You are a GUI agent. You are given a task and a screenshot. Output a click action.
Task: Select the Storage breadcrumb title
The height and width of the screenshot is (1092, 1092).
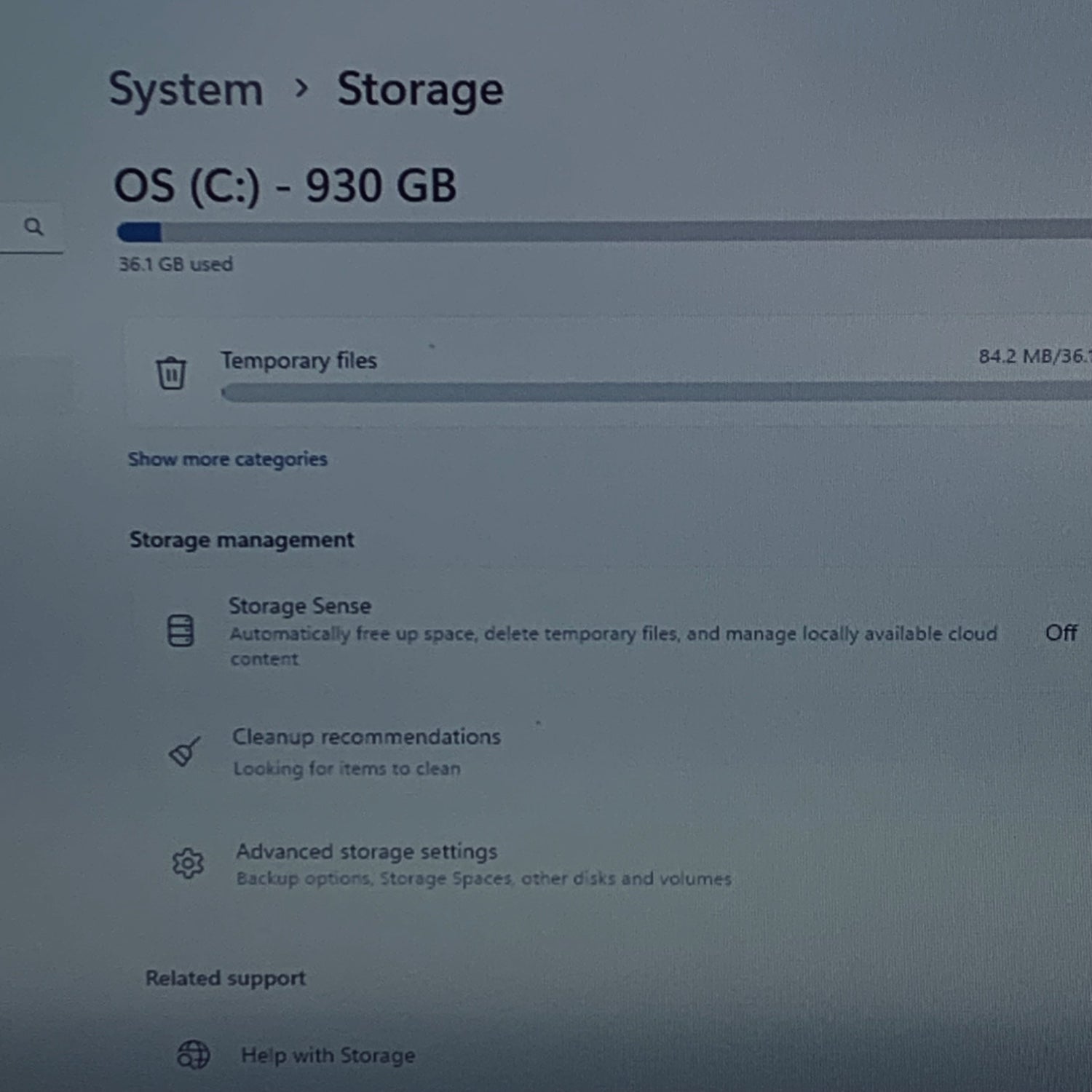coord(420,90)
